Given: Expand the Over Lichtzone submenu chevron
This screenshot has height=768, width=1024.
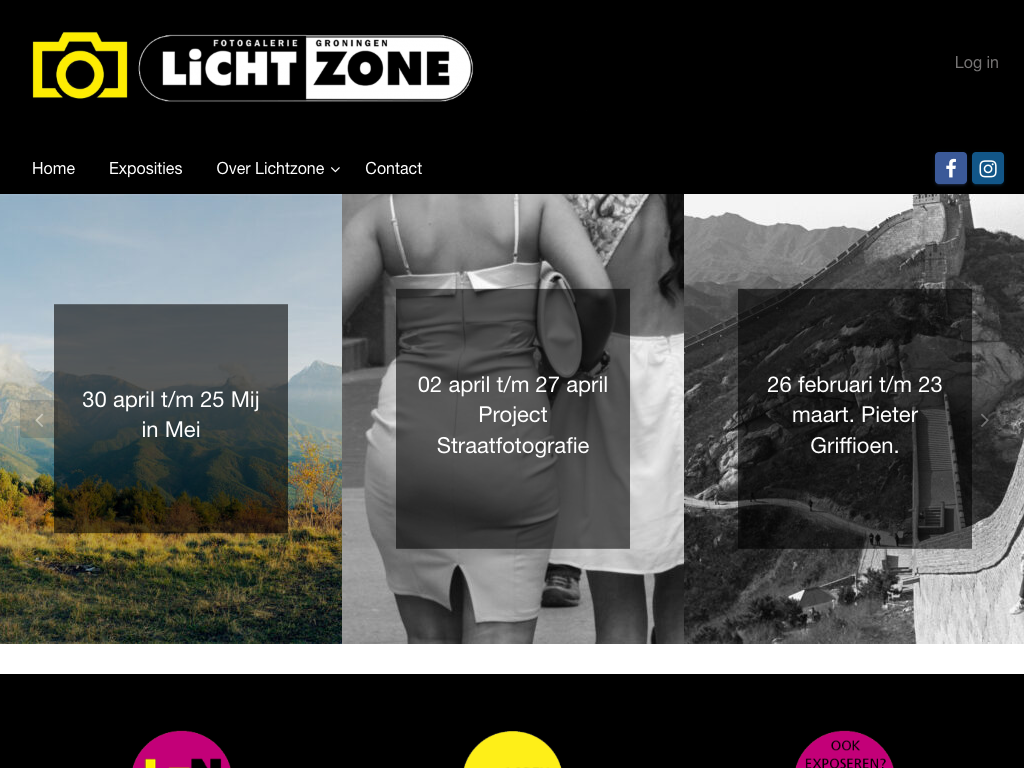Looking at the screenshot, I should [336, 170].
